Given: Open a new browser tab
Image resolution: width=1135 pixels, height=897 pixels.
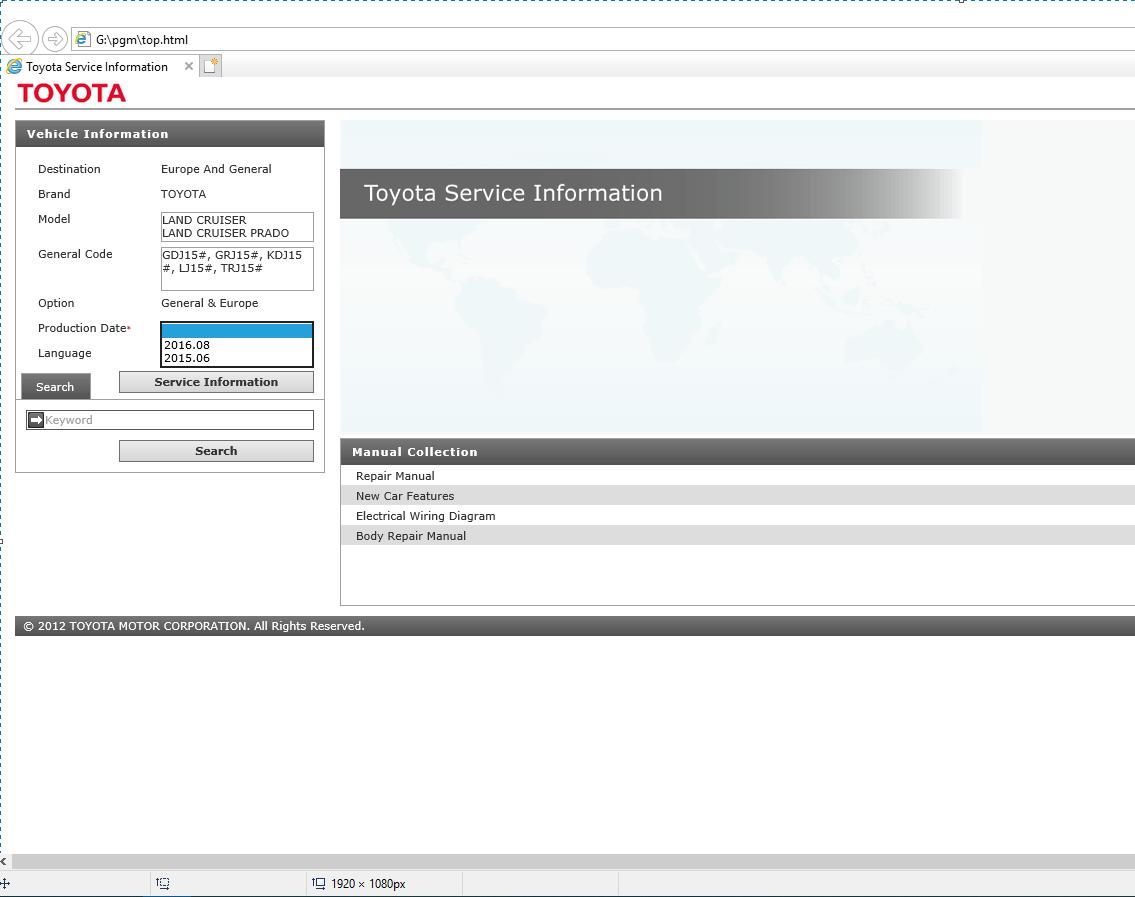Looking at the screenshot, I should 211,66.
